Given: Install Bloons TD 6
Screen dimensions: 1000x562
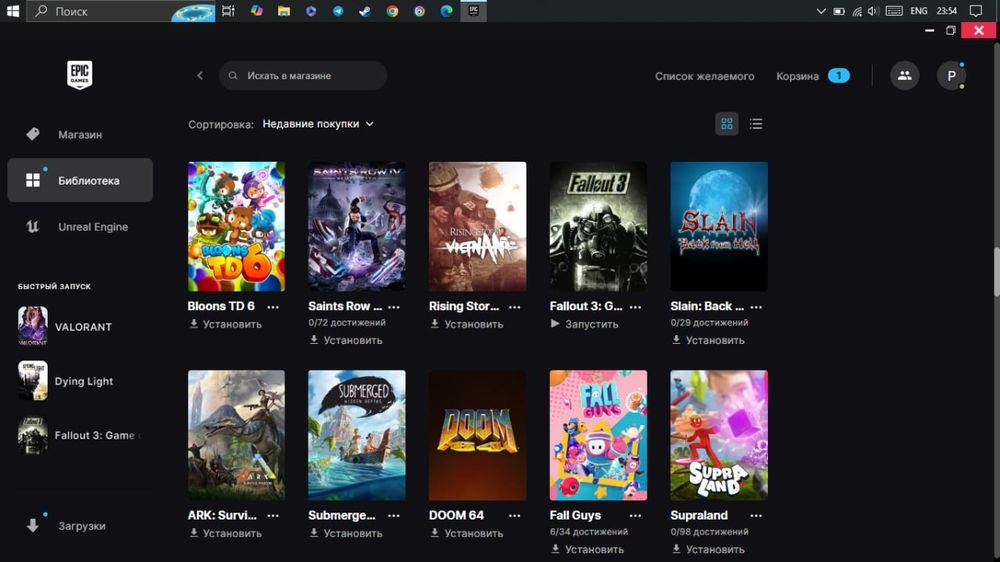Looking at the screenshot, I should pos(226,324).
